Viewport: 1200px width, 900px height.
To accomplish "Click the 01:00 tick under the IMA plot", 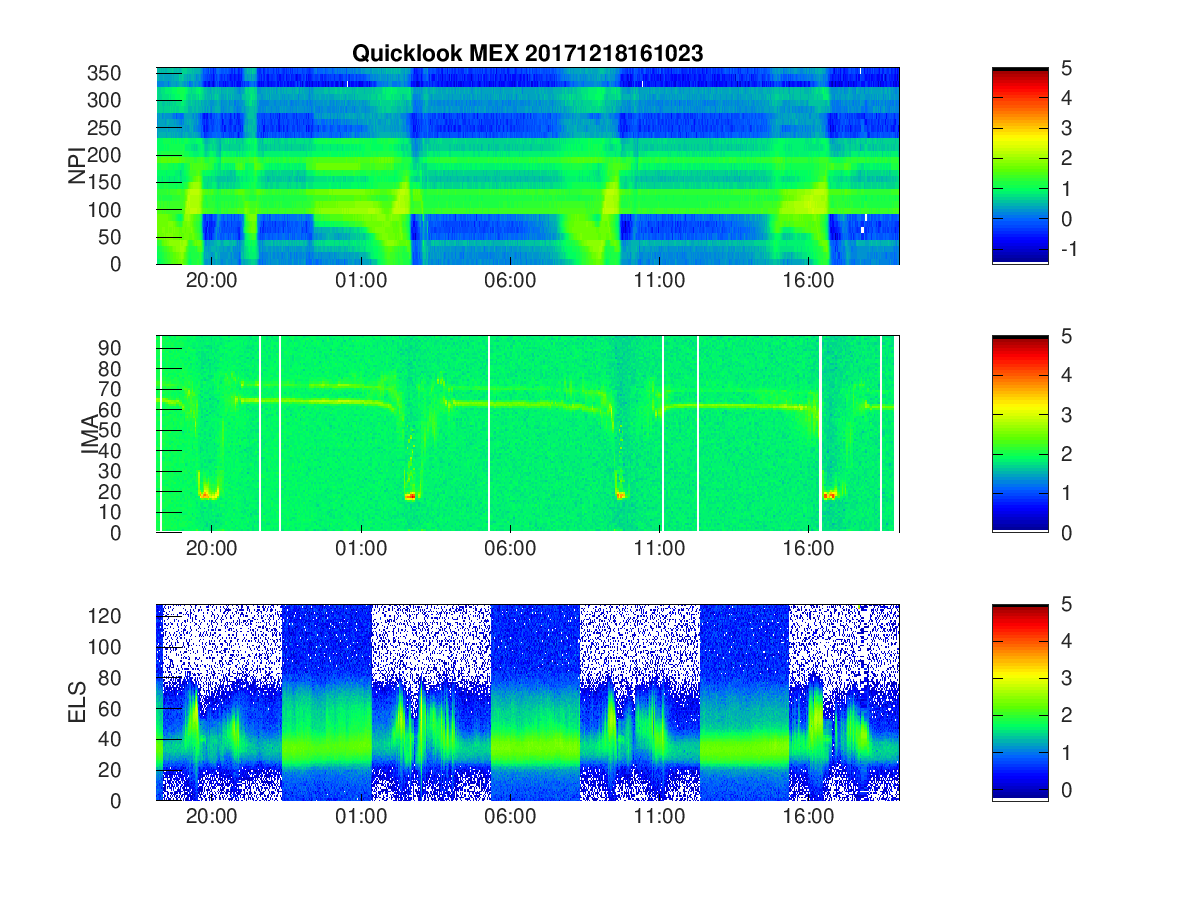I will tap(361, 549).
